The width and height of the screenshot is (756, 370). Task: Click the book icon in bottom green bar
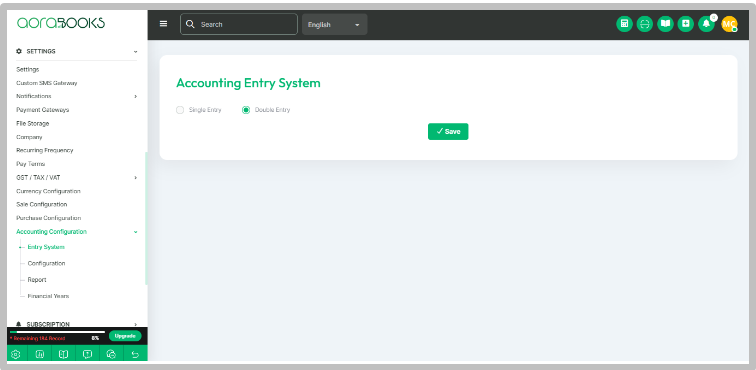pyautogui.click(x=63, y=354)
